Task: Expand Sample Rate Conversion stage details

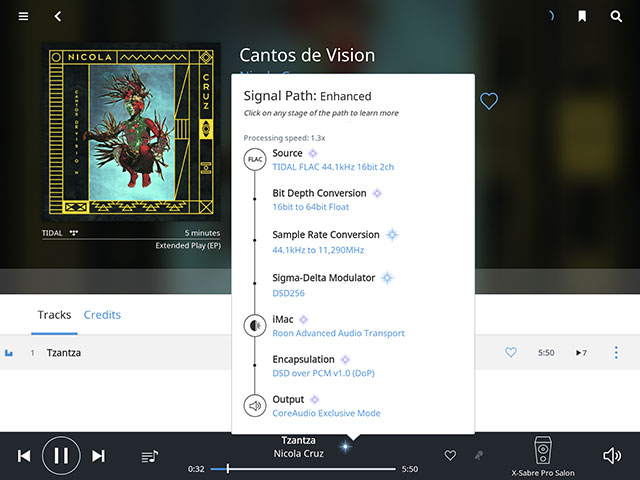Action: (x=326, y=235)
